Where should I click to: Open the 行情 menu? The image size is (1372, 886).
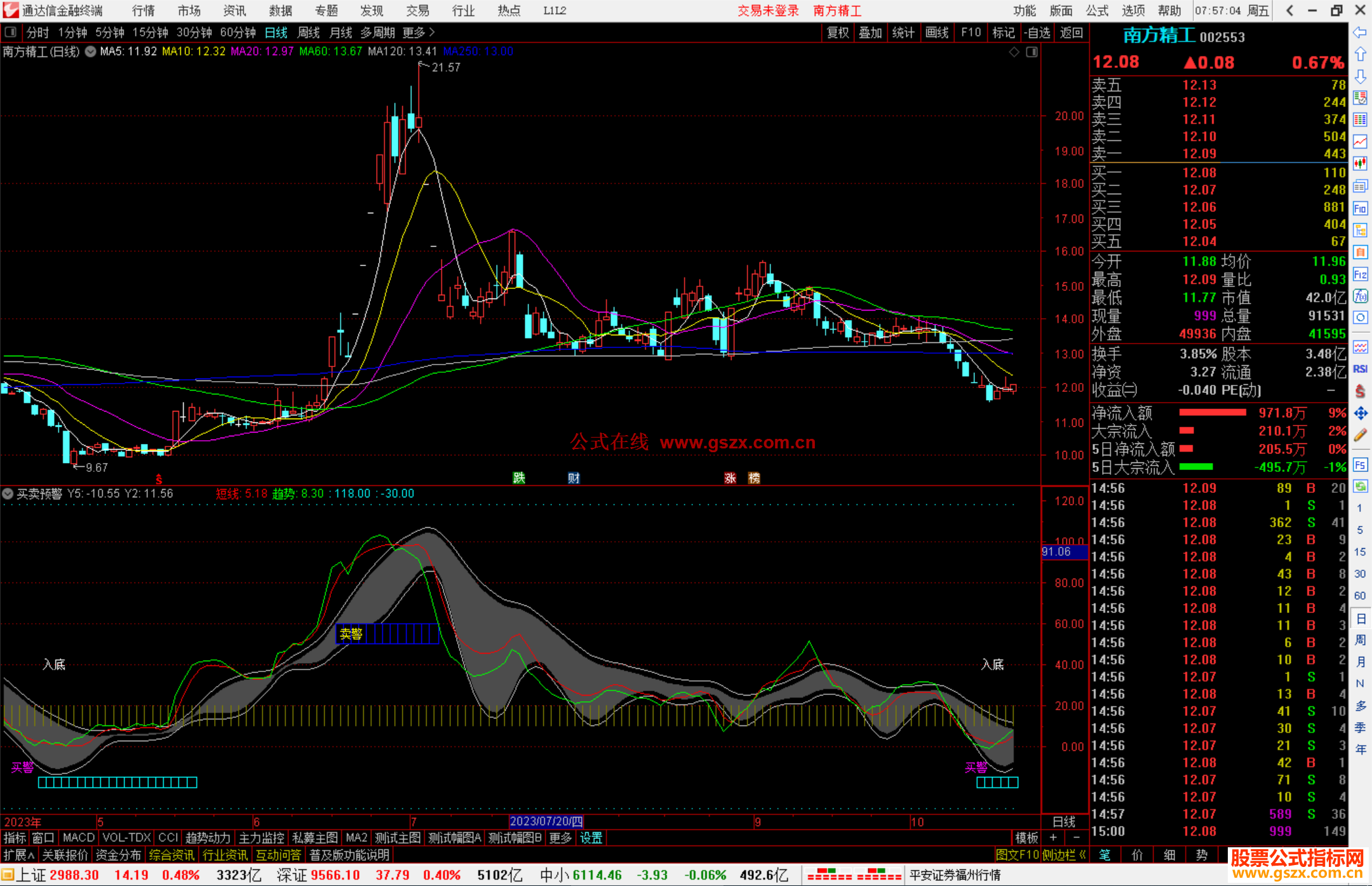[144, 11]
